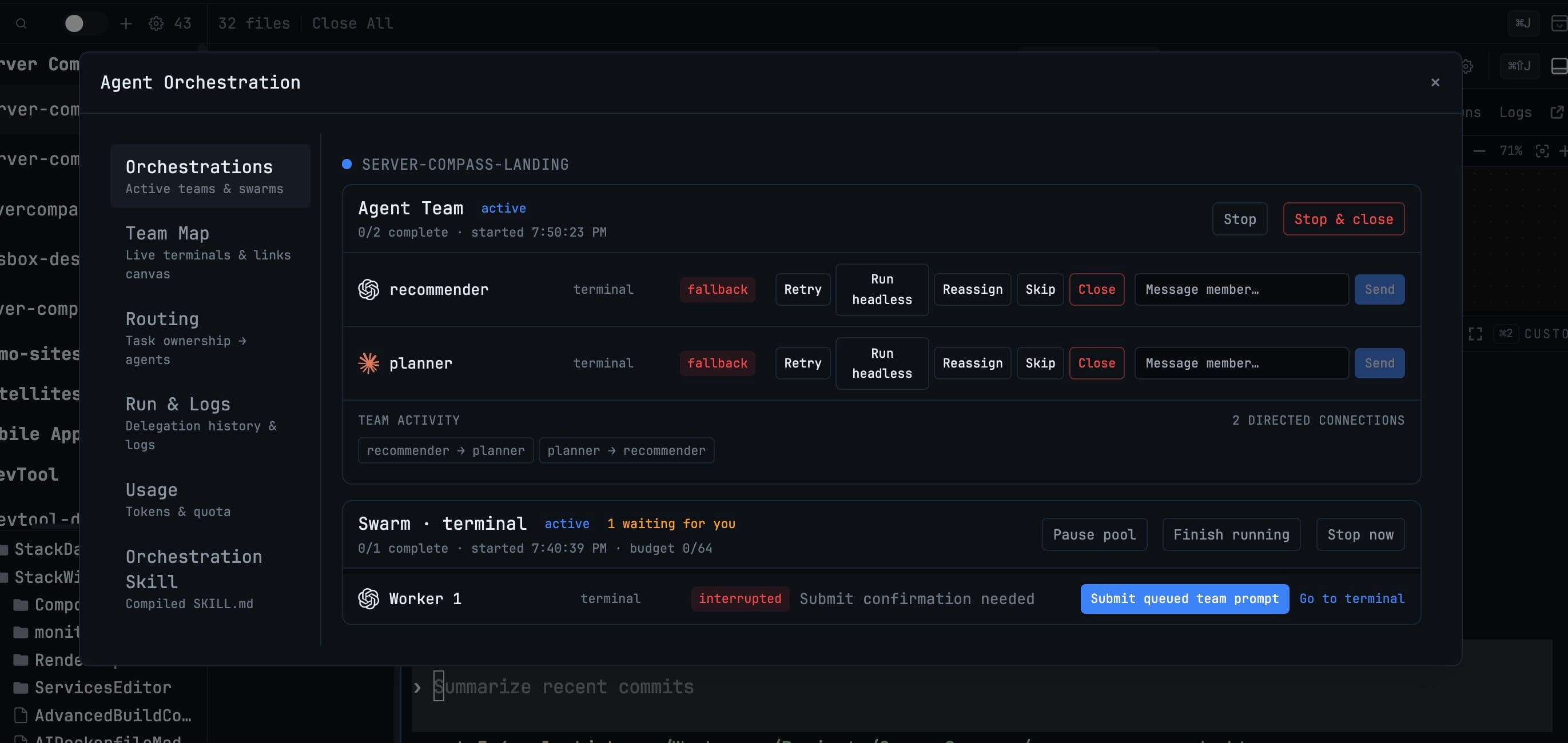This screenshot has width=1568, height=743.
Task: Select the planner → recommender connection chip
Action: click(x=626, y=451)
